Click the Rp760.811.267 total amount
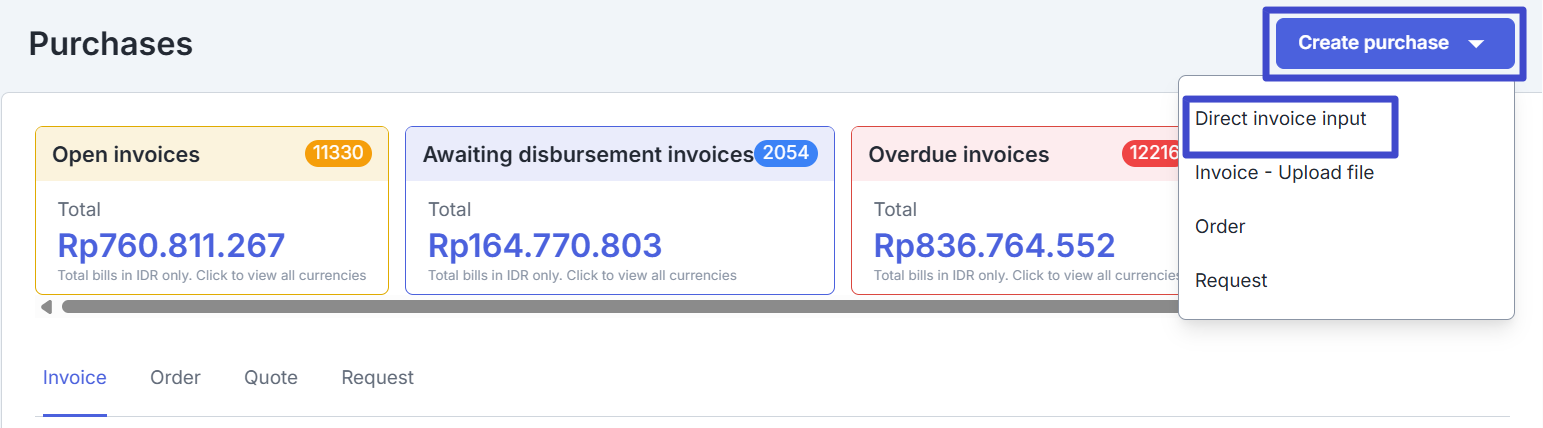1543x428 pixels. pyautogui.click(x=171, y=246)
